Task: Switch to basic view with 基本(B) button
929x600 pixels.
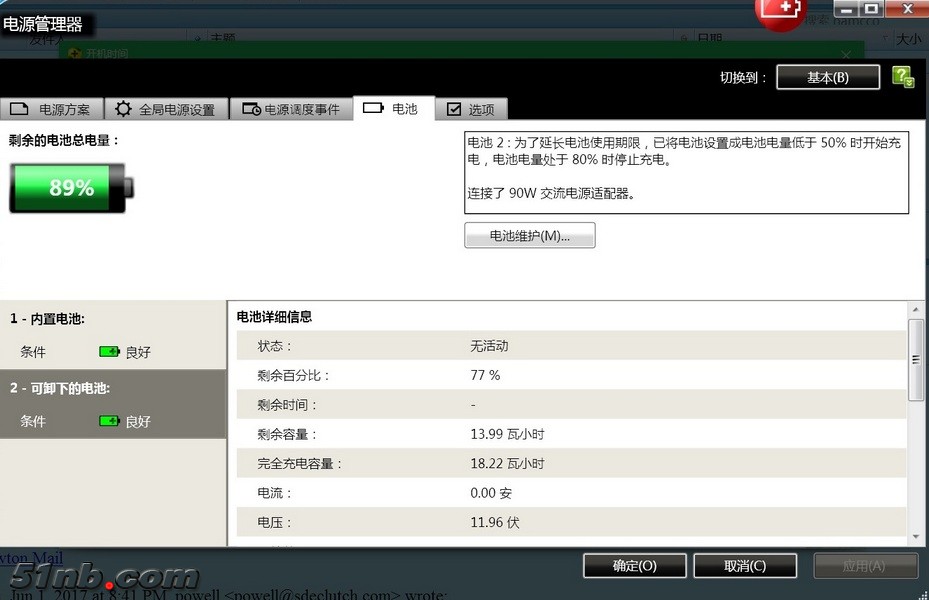Action: pyautogui.click(x=827, y=77)
